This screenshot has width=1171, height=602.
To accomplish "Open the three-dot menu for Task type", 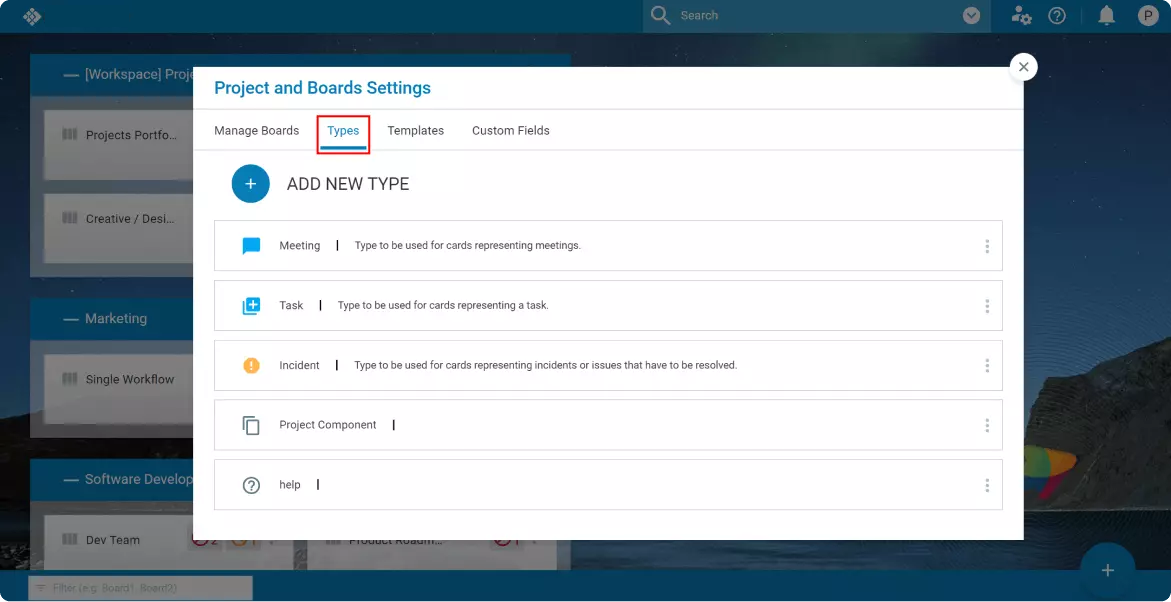I will [x=986, y=306].
